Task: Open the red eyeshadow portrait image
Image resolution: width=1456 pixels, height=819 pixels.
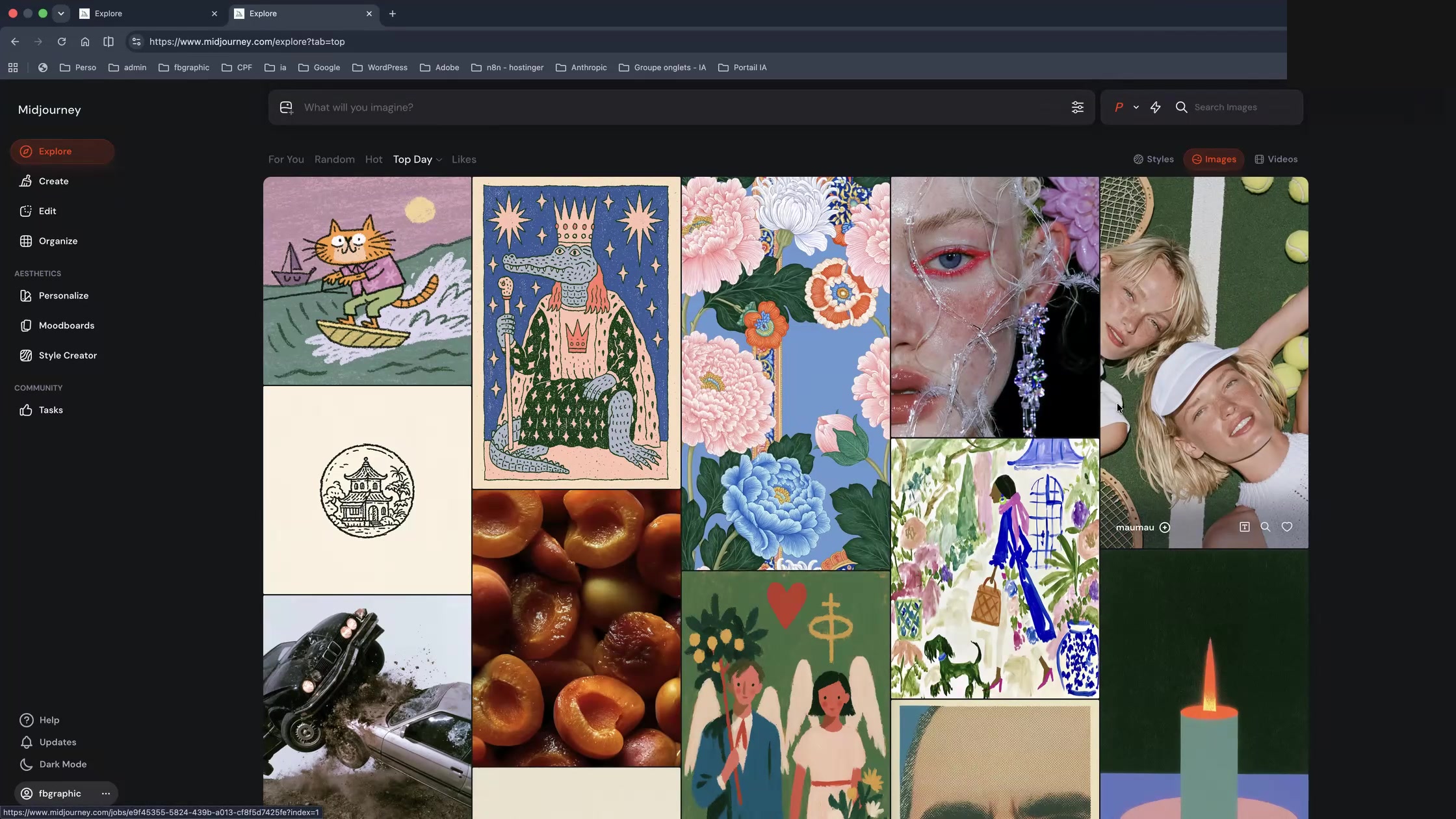Action: coord(995,307)
